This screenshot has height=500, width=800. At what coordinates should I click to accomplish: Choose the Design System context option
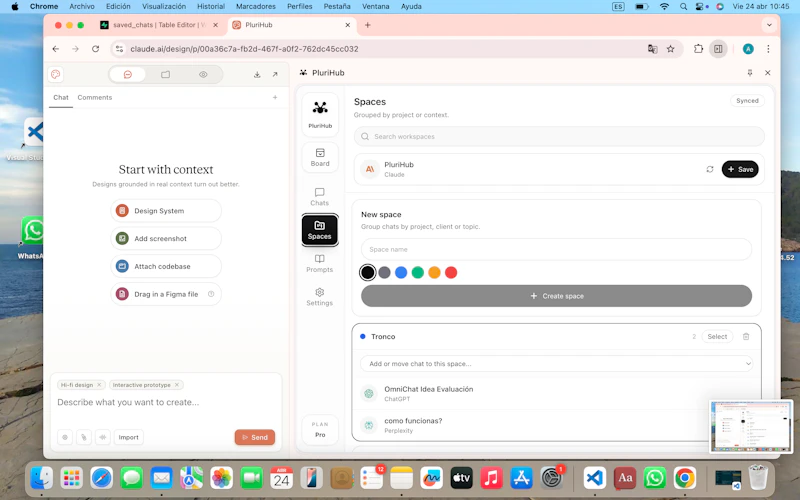[166, 211]
